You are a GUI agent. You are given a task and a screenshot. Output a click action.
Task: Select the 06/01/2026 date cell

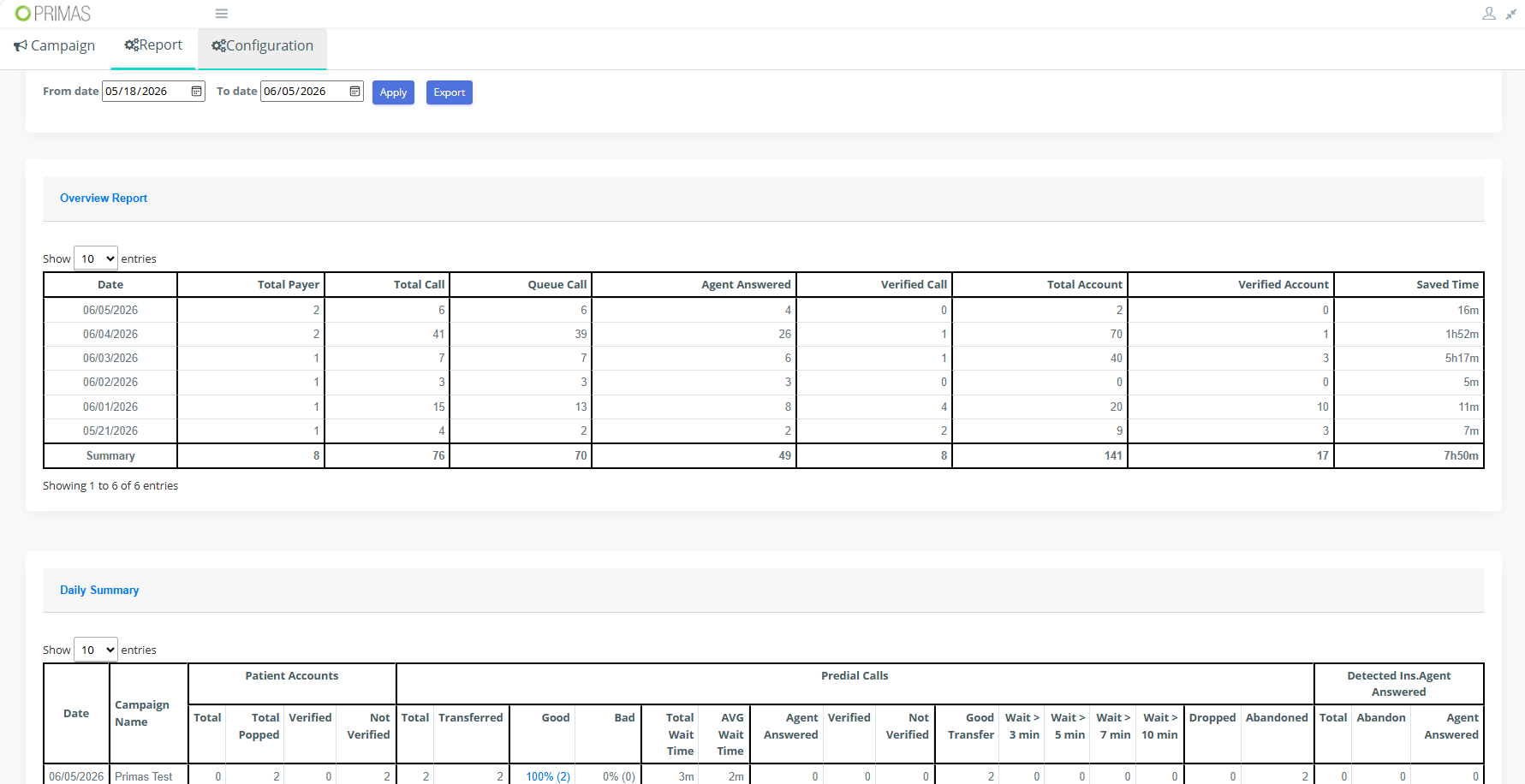click(x=110, y=407)
